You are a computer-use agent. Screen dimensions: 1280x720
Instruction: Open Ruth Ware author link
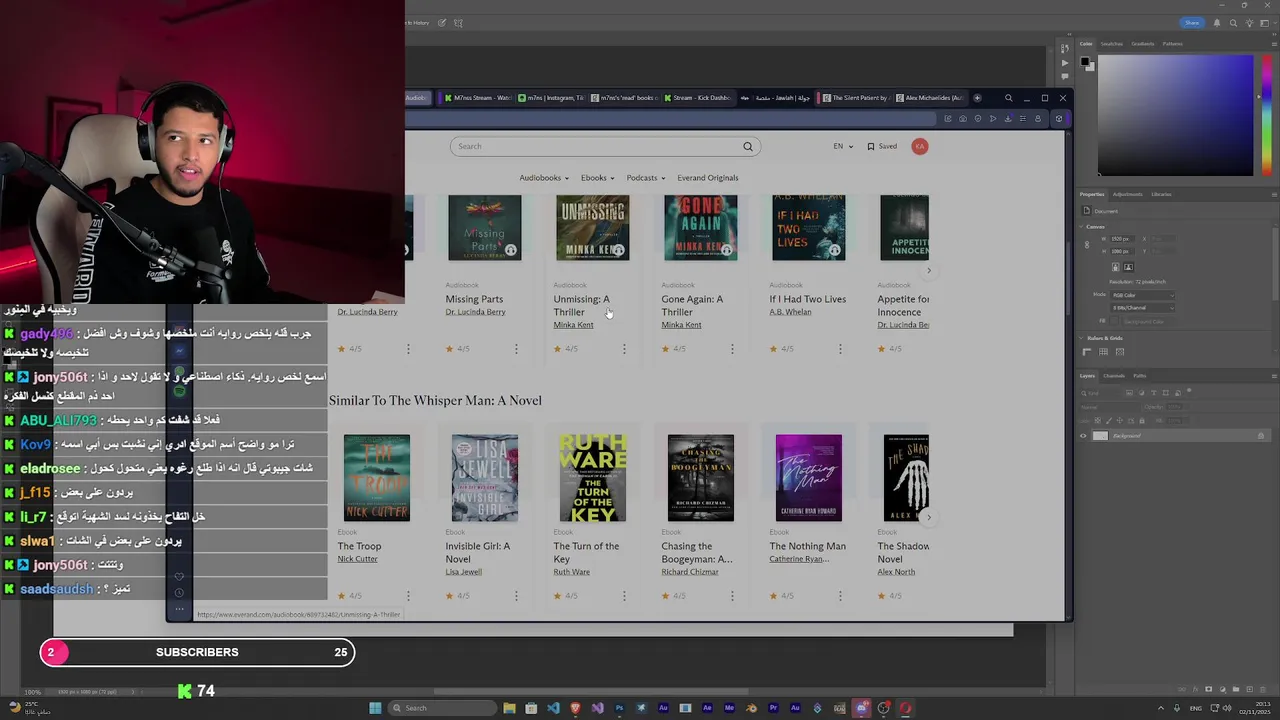tap(571, 572)
